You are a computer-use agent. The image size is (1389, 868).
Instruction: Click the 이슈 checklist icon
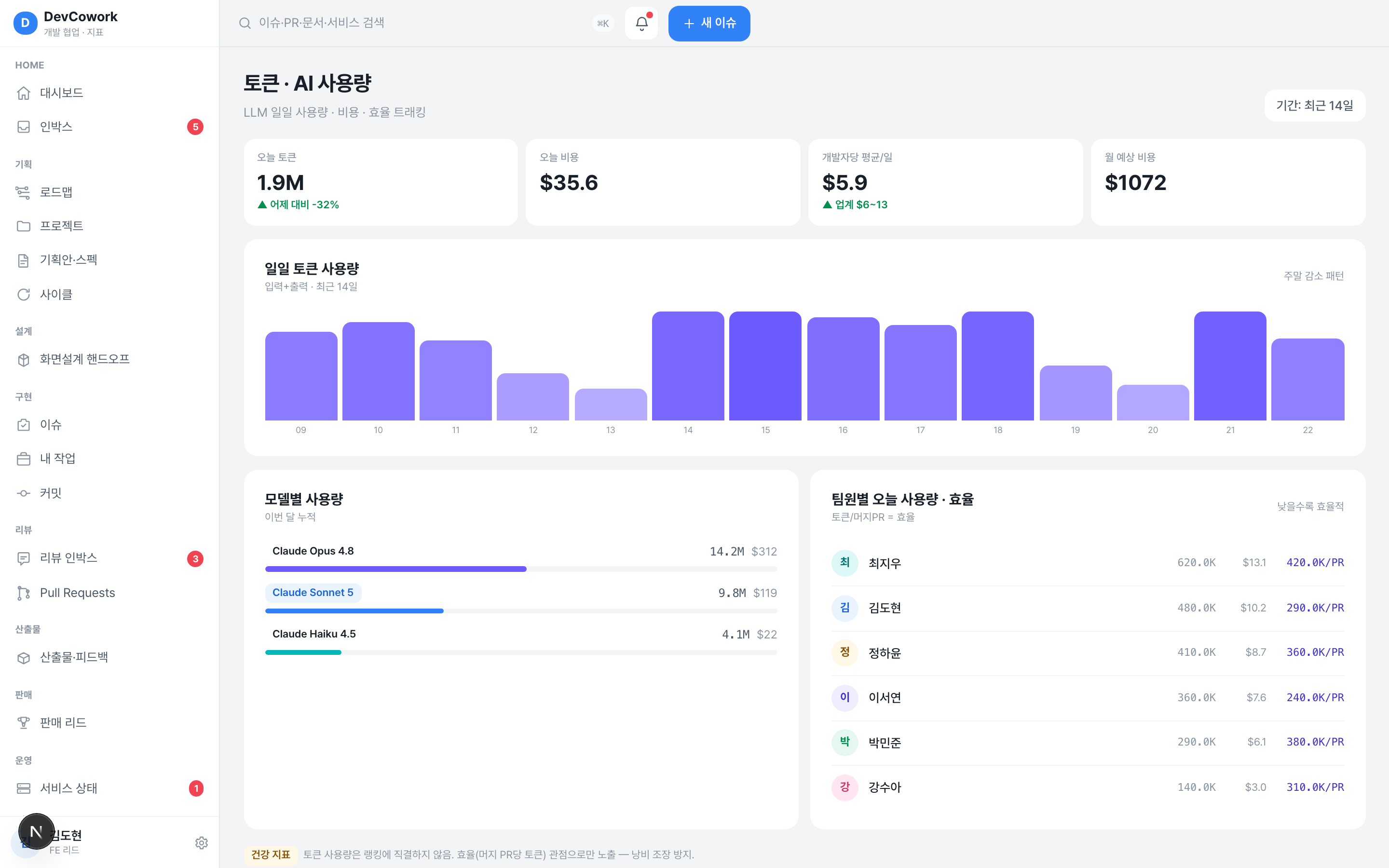[24, 425]
